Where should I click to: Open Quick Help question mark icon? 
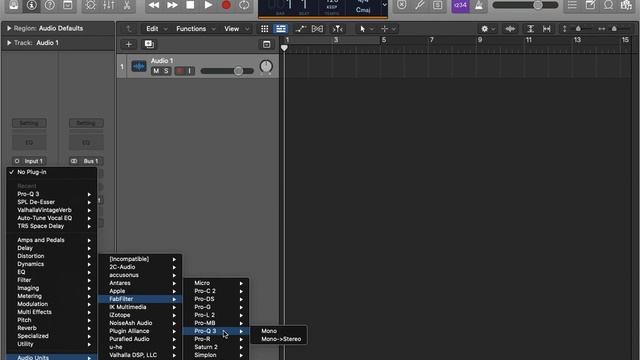[49, 5]
